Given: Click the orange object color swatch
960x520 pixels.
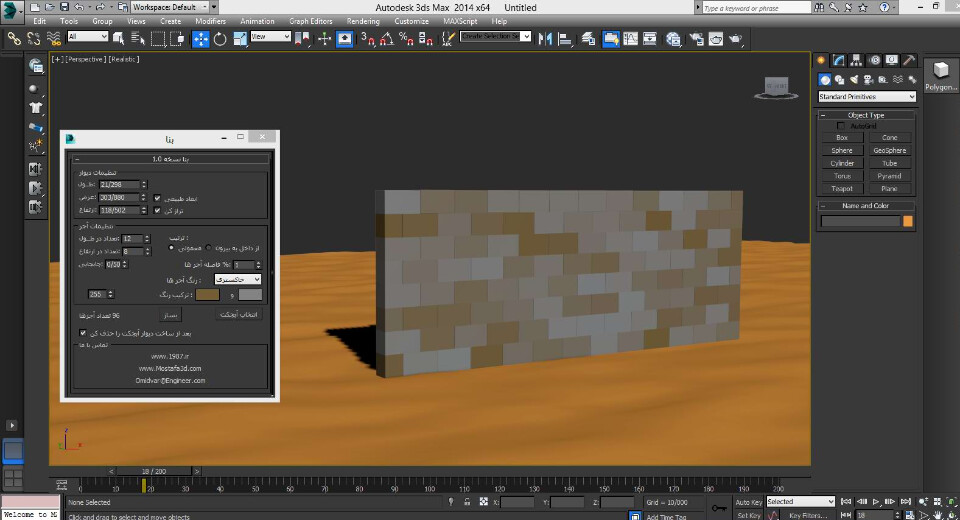Looking at the screenshot, I should pos(908,221).
